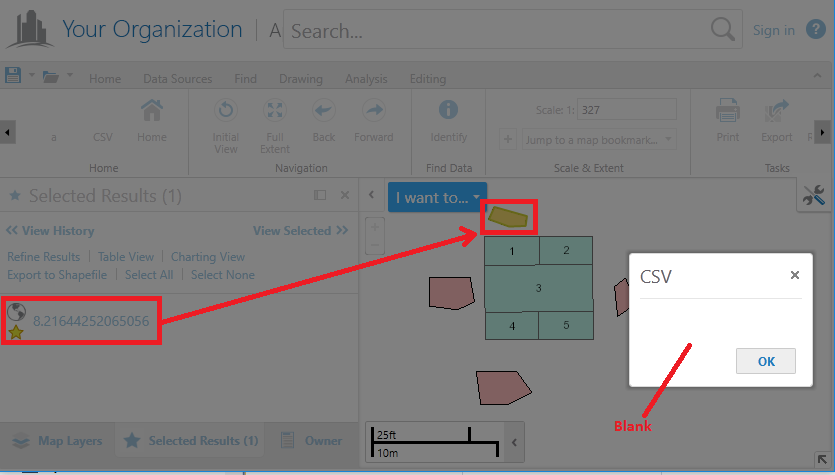Click parcel labeled 3 on map
The image size is (835, 475).
click(x=538, y=288)
